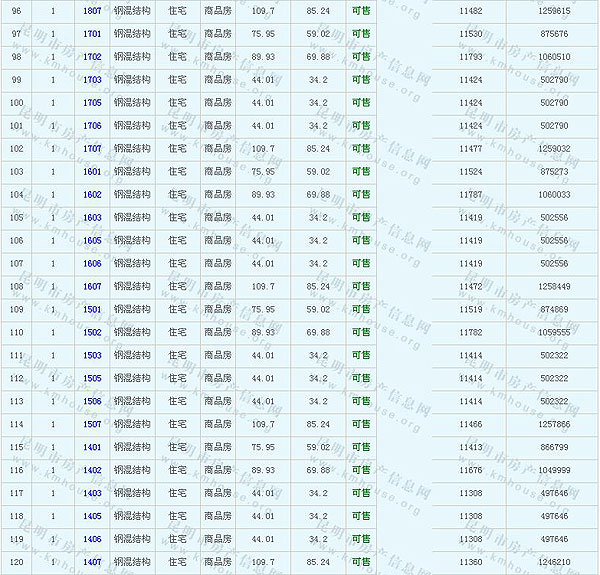Image resolution: width=600 pixels, height=575 pixels.
Task: Open room 1407 link
Action: click(x=92, y=562)
